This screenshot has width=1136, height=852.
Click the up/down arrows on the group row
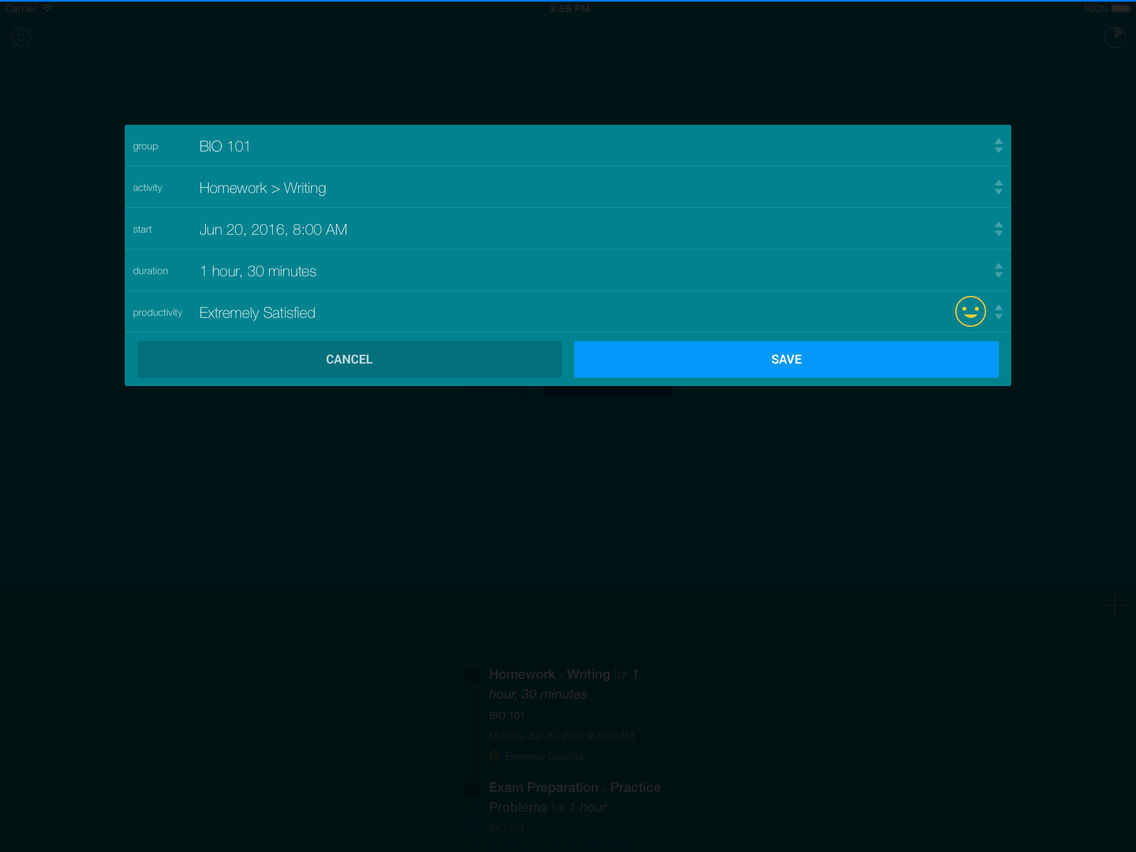[x=998, y=146]
